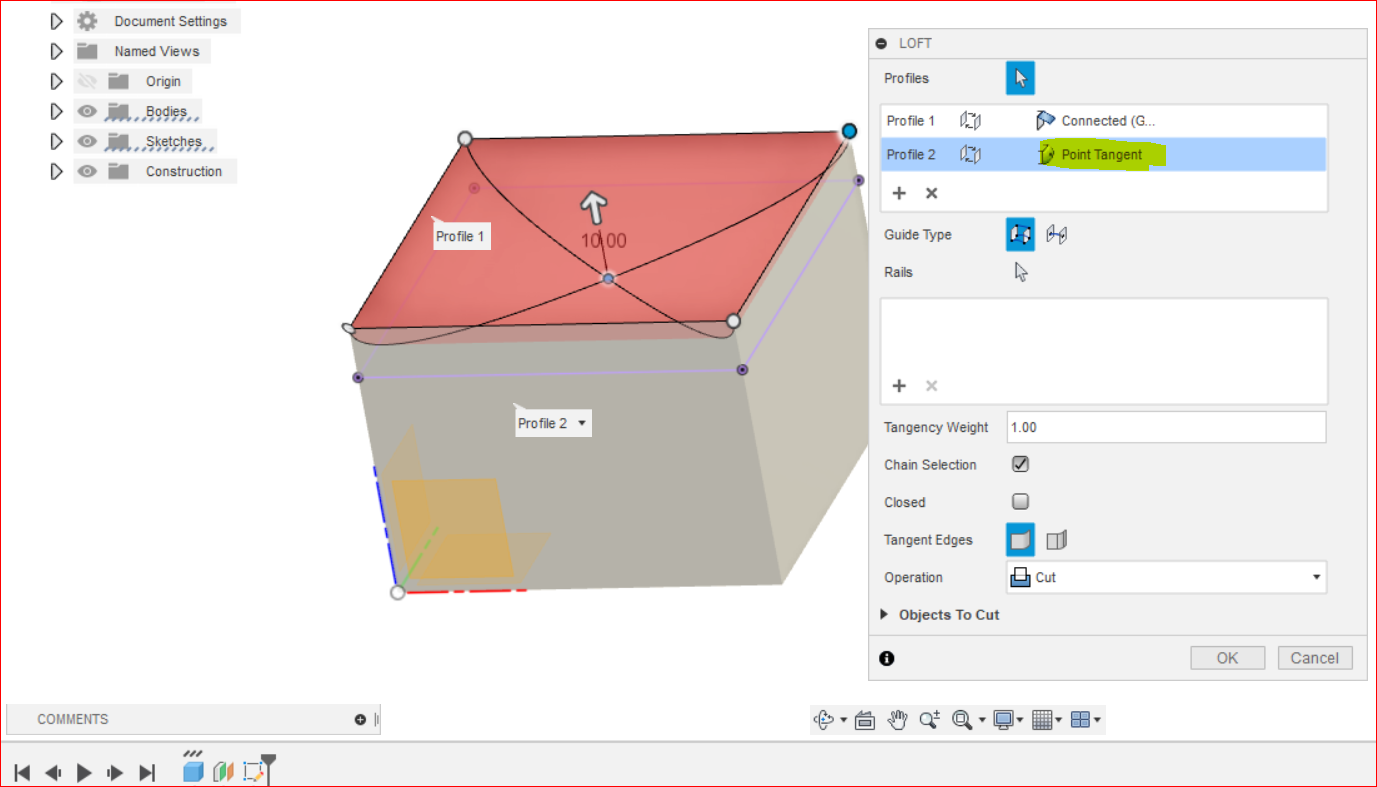Screen dimensions: 1377x787
Task: Select the Pan hand tool
Action: [898, 719]
